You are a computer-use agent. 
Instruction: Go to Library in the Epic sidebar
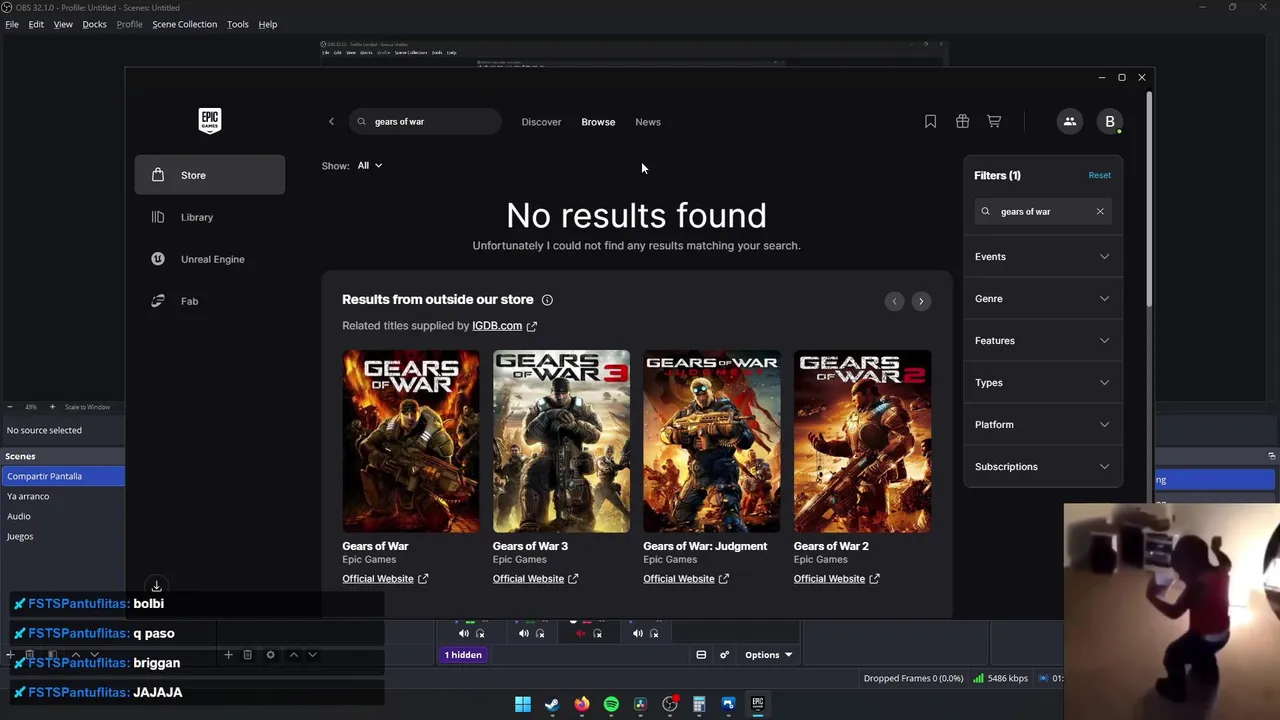point(210,217)
